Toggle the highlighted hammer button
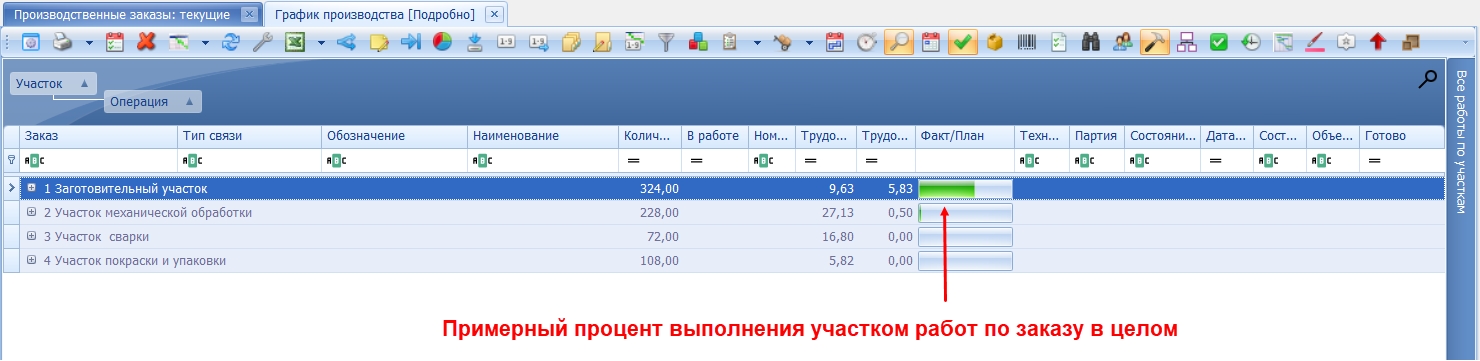The image size is (1480, 361). (1155, 42)
